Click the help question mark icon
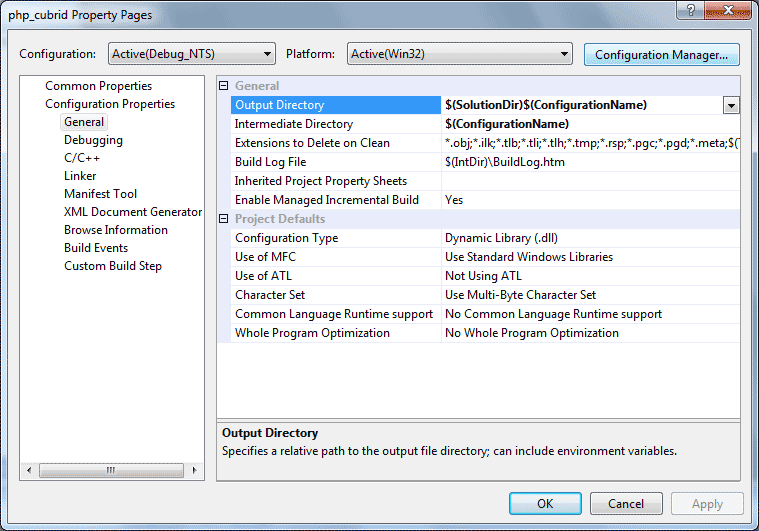 (x=688, y=9)
